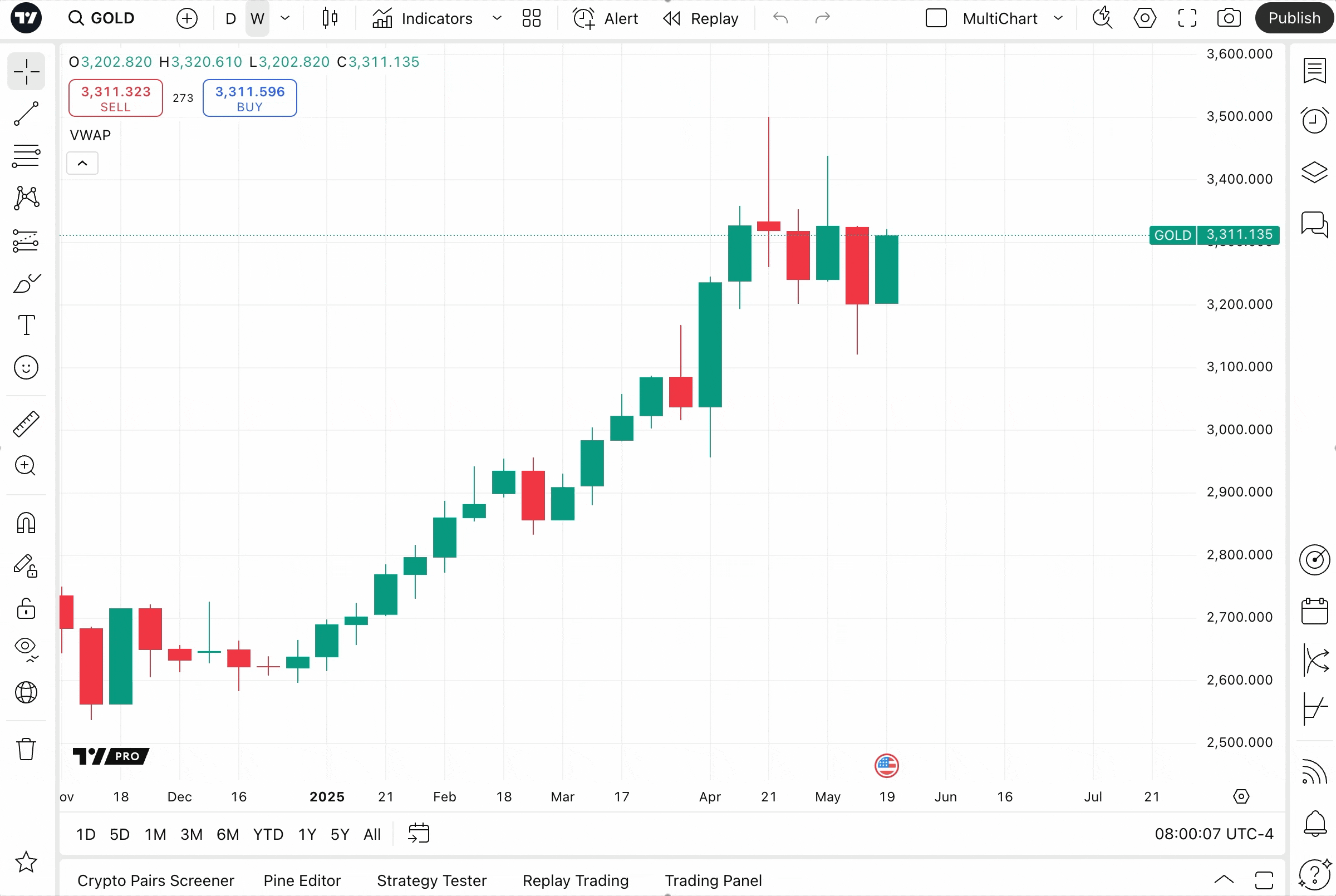The image size is (1336, 896).
Task: Select the text annotation tool
Action: tap(26, 324)
